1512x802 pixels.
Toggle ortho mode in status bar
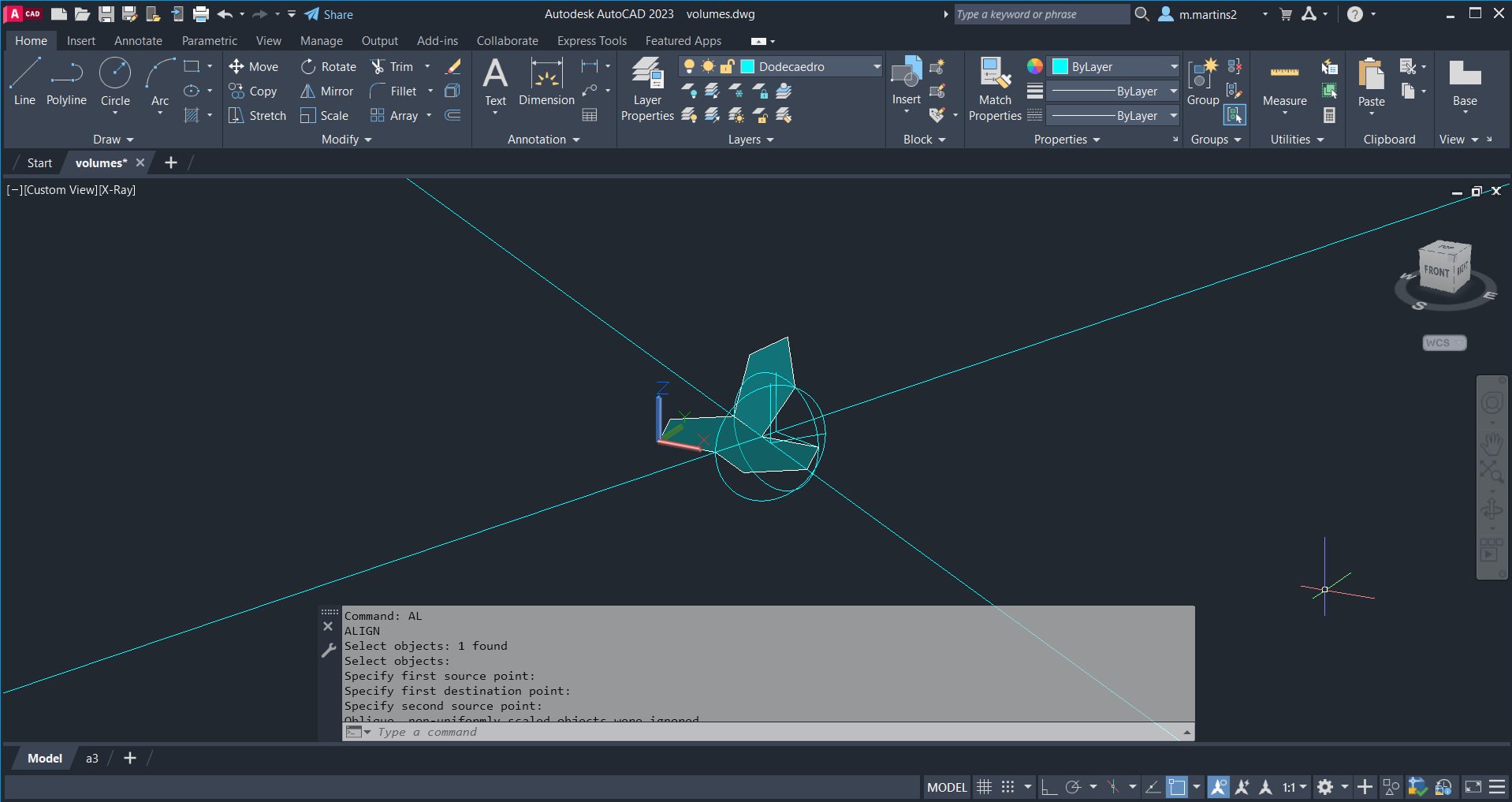(1048, 787)
